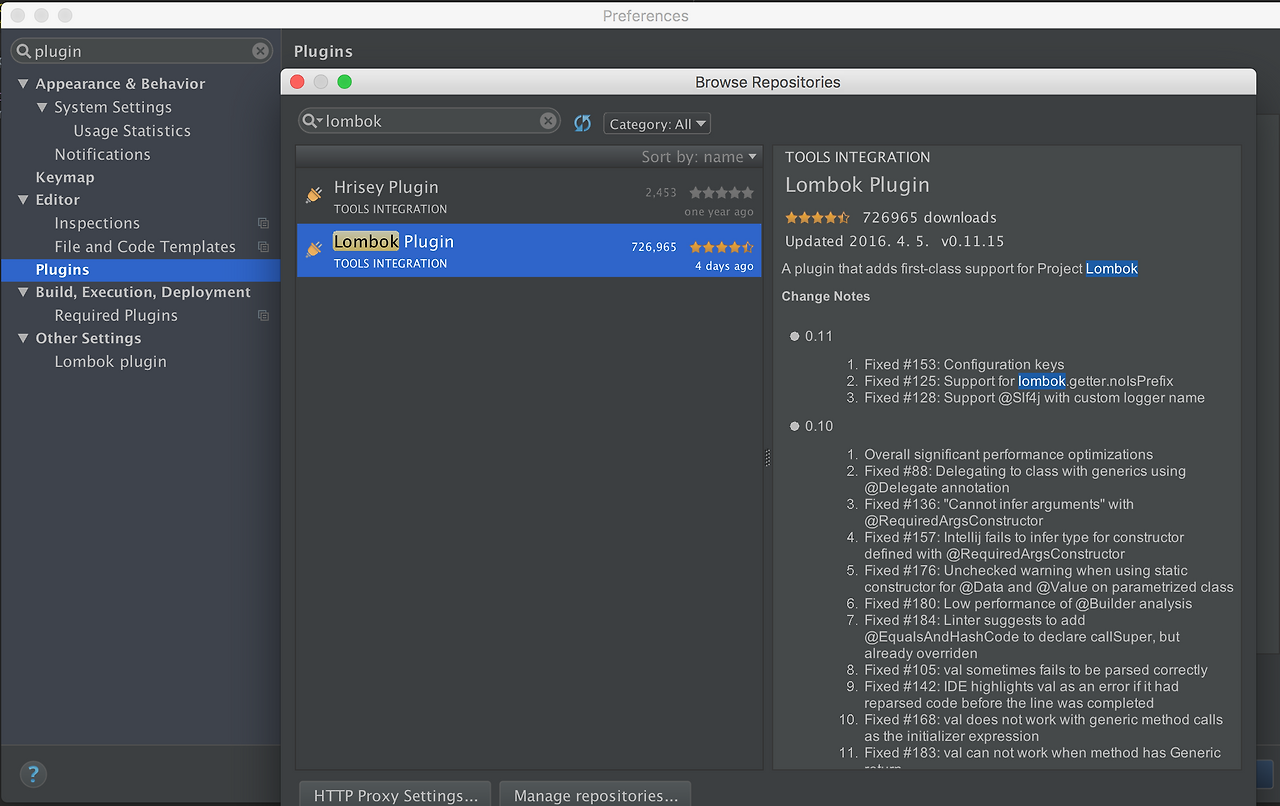The height and width of the screenshot is (806, 1280).
Task: Click the Manage repositories... button
Action: [595, 795]
